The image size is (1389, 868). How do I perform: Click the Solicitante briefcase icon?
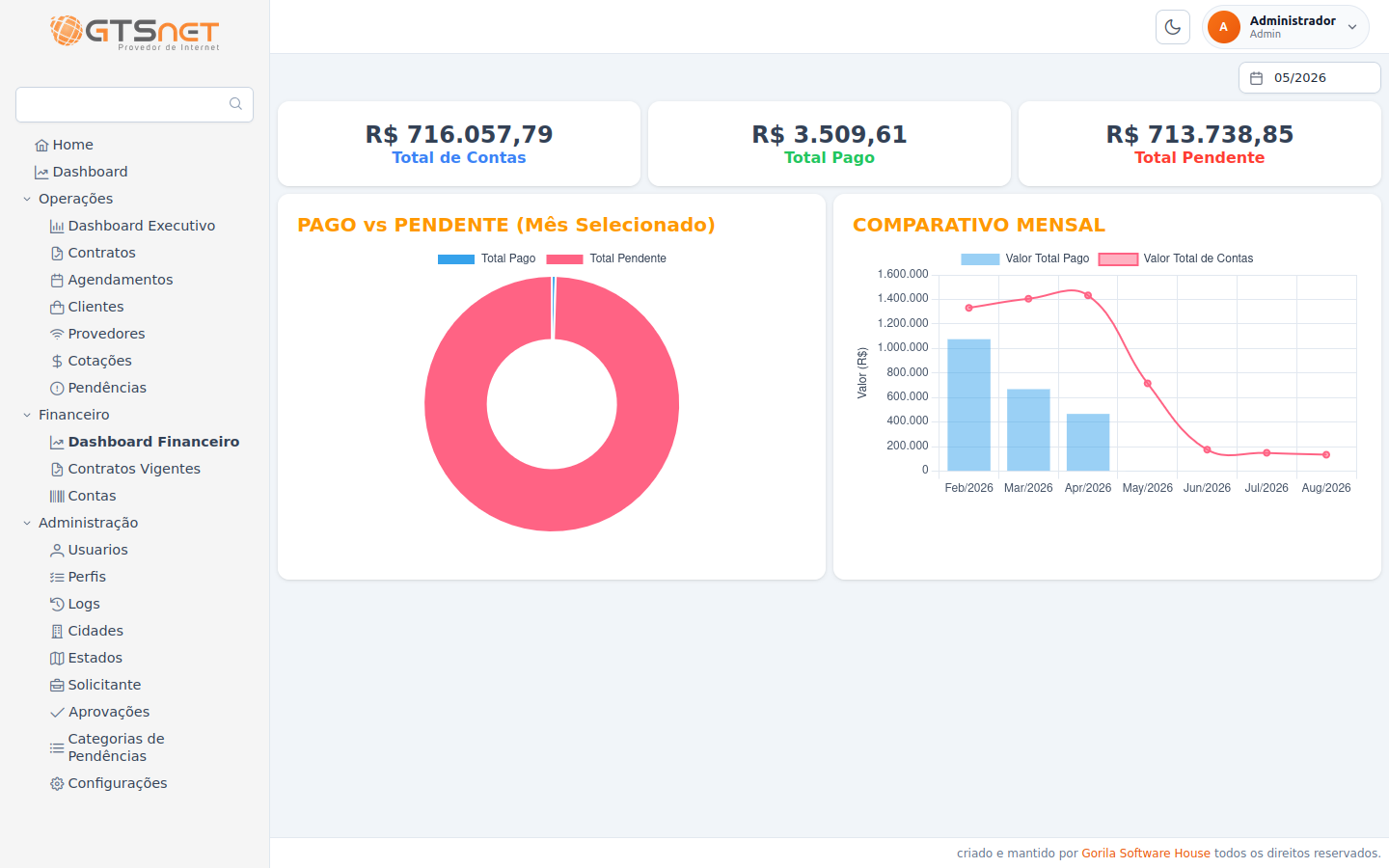click(57, 686)
